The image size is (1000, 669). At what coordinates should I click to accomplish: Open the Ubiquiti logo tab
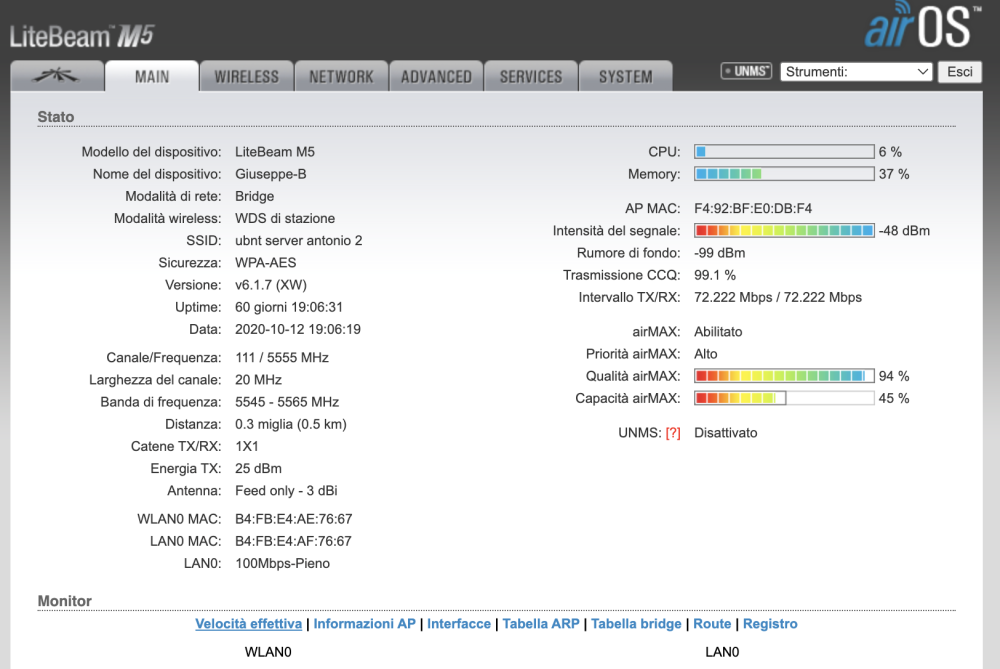(x=56, y=76)
